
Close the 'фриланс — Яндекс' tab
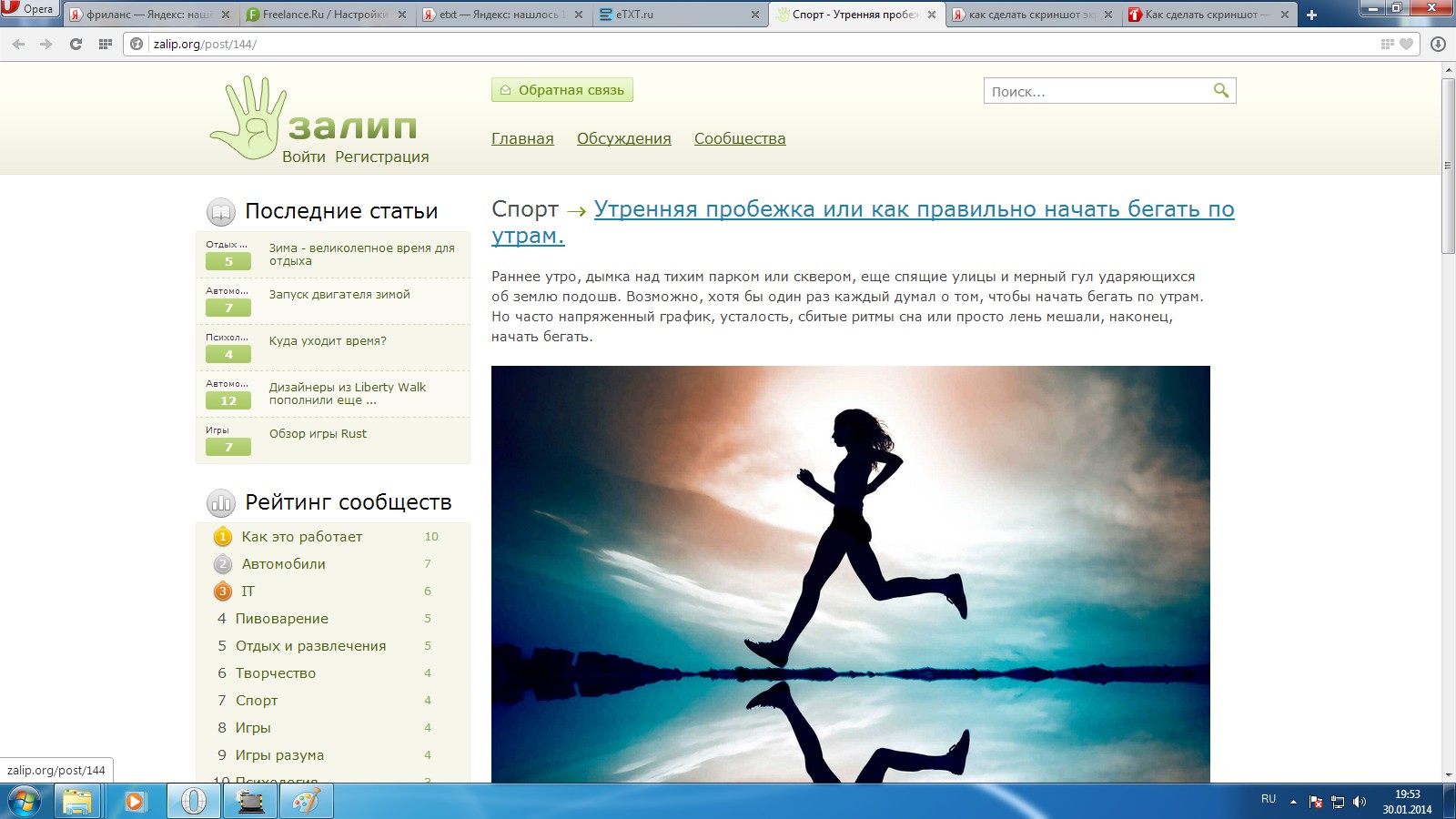226,15
